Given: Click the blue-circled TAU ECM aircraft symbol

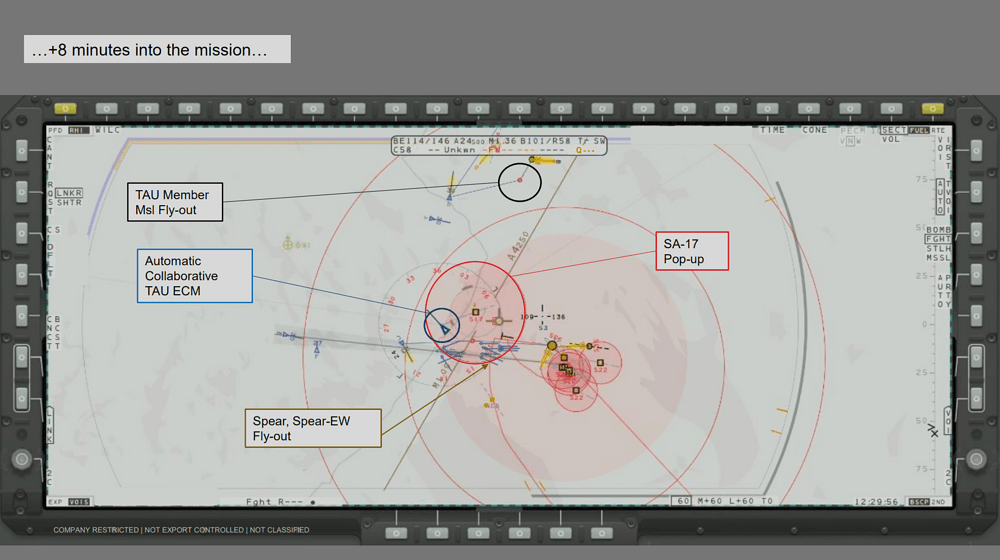Looking at the screenshot, I should [x=437, y=324].
